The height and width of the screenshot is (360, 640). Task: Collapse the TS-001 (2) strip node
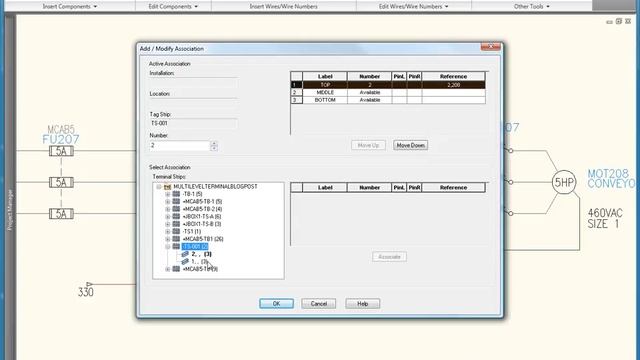(x=167, y=247)
